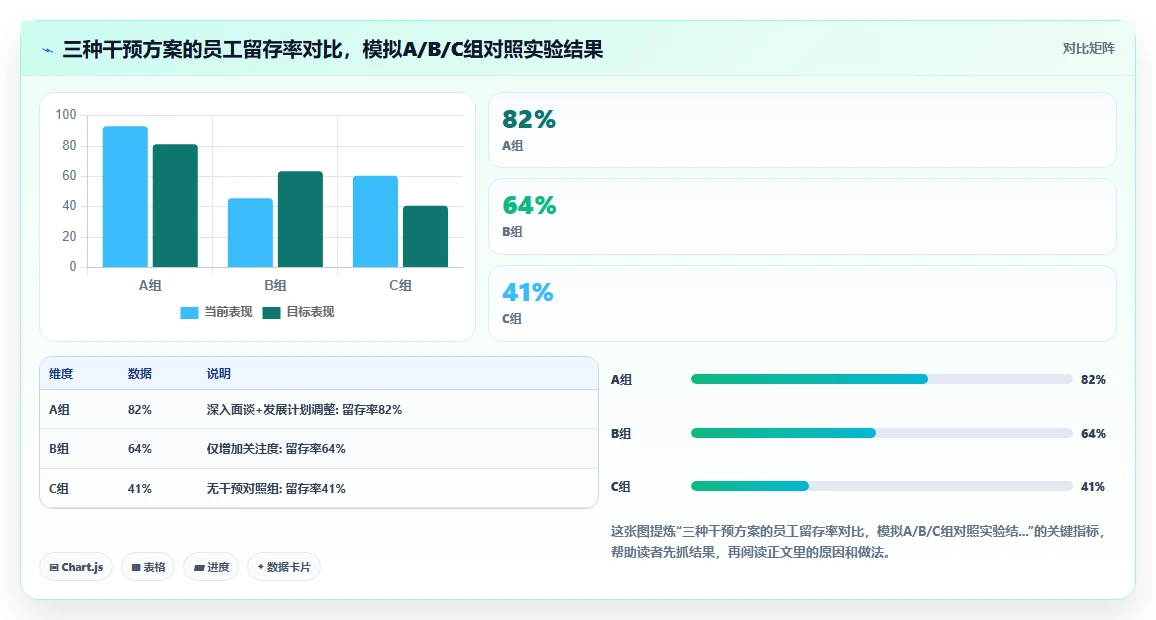Click the A组 axis label under chart
Screen dimensions: 1156x620
pos(150,285)
